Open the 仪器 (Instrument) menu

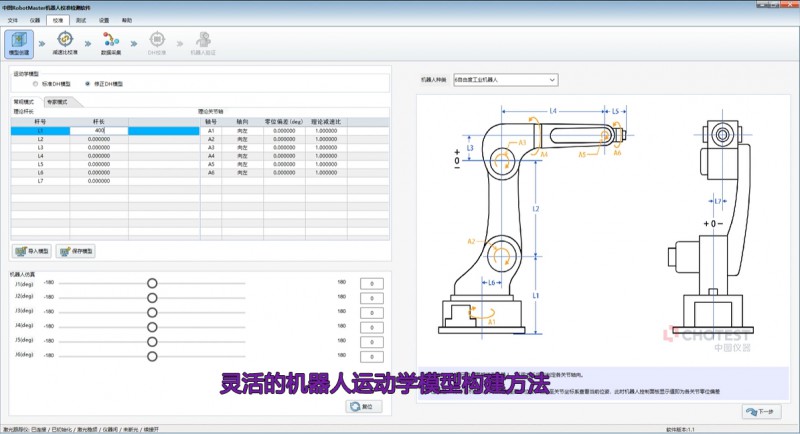35,19
